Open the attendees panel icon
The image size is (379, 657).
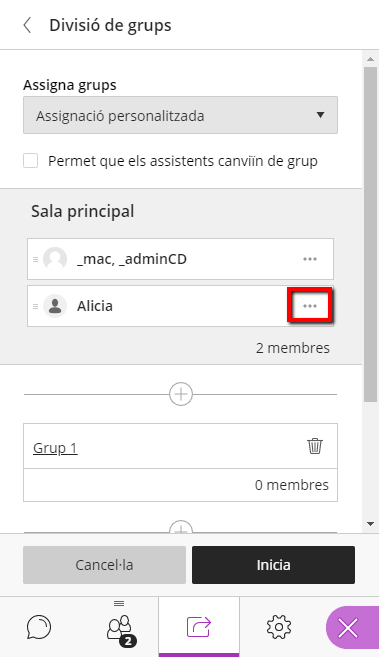click(x=121, y=629)
